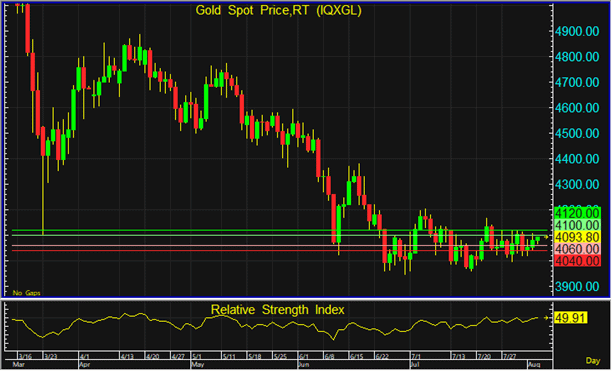The image size is (612, 371).
Task: Click the No Gaps label
Action: [x=27, y=293]
